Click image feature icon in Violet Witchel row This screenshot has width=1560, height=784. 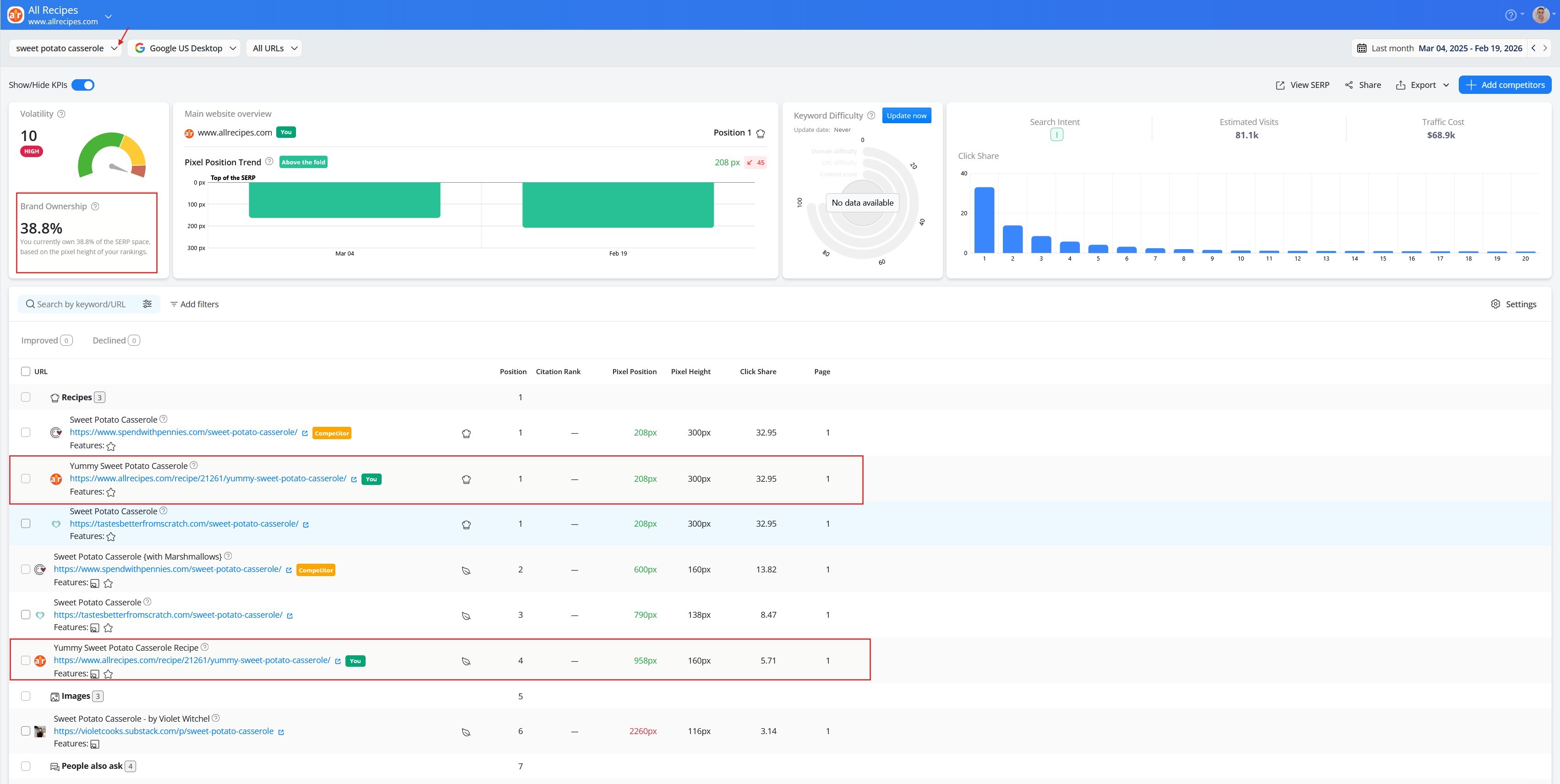coord(94,744)
